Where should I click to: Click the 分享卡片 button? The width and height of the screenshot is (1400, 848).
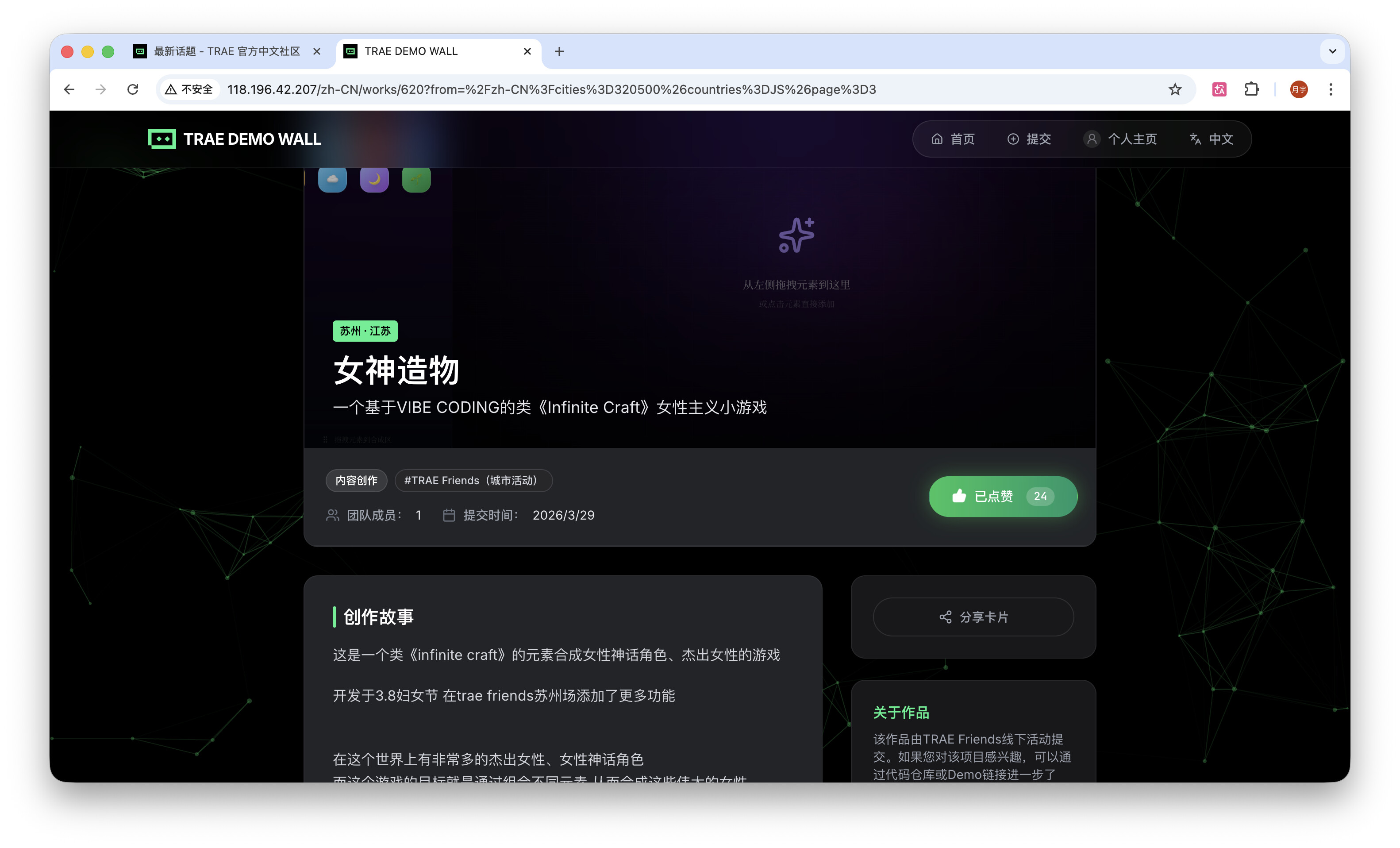pyautogui.click(x=973, y=617)
